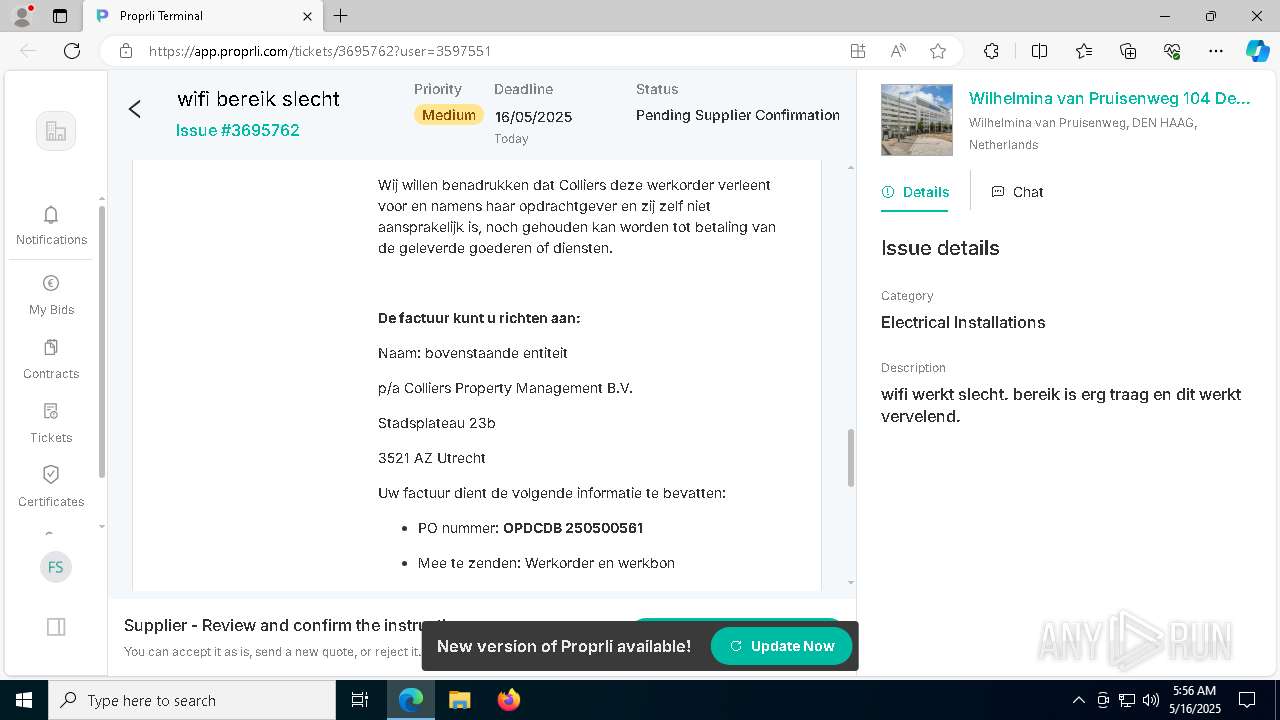Open browser extensions puzzle icon
Screen dimensions: 1280x720
(991, 51)
